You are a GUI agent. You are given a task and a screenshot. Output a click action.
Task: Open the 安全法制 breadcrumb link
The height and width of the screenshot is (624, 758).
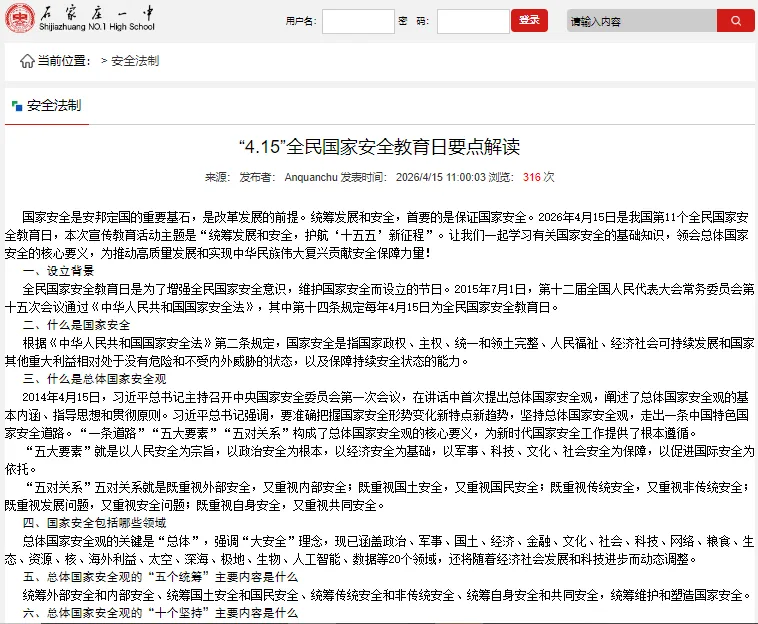(135, 61)
